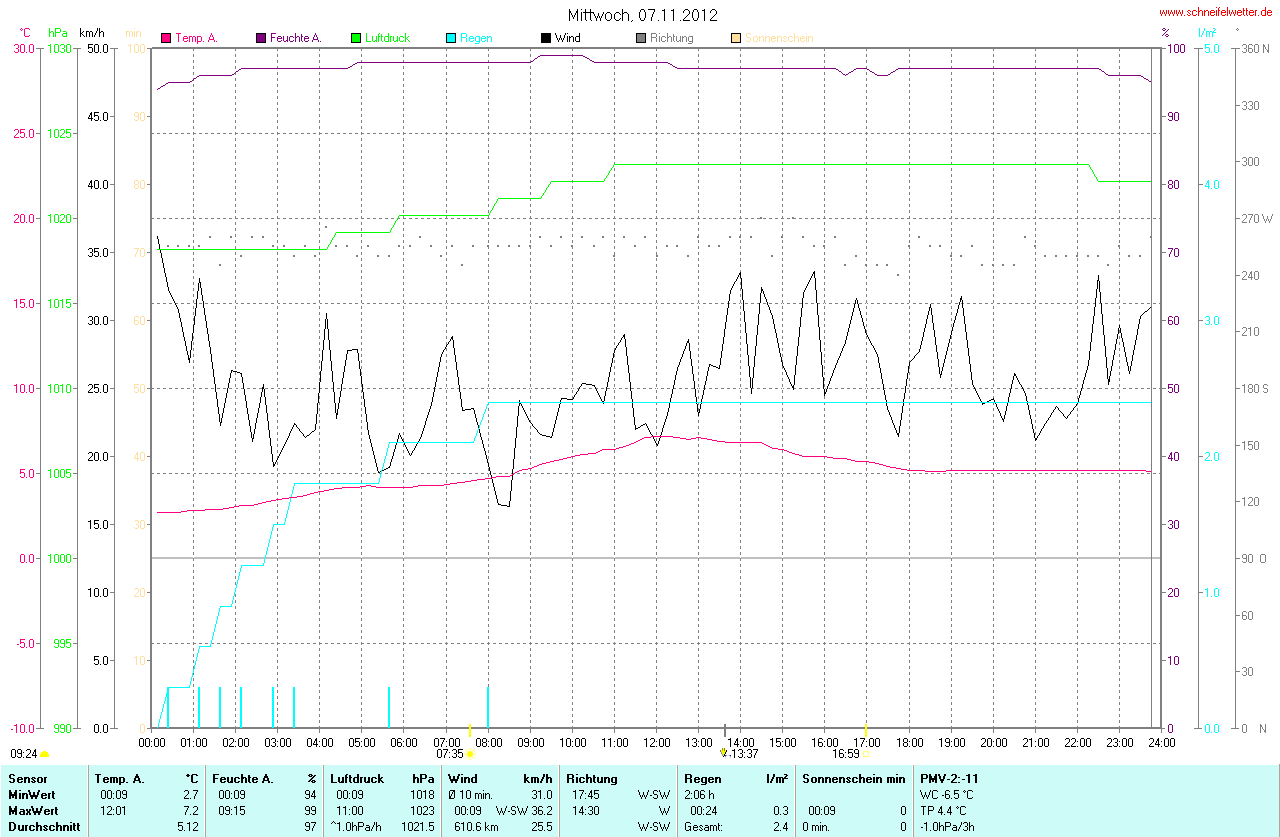Image resolution: width=1280 pixels, height=837 pixels.
Task: Click the purple Feuchte A. legend swatch
Action: [x=261, y=38]
